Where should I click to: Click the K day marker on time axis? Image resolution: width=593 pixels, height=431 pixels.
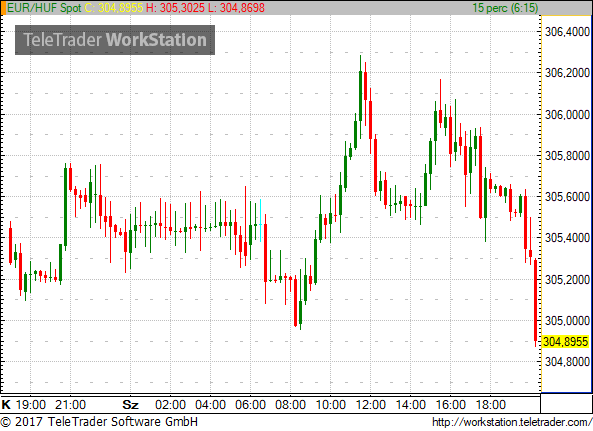click(x=6, y=405)
